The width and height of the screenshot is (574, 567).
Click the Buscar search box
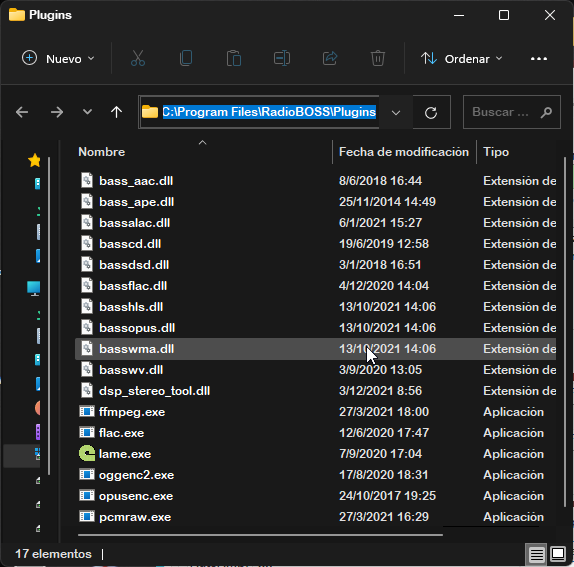click(511, 112)
